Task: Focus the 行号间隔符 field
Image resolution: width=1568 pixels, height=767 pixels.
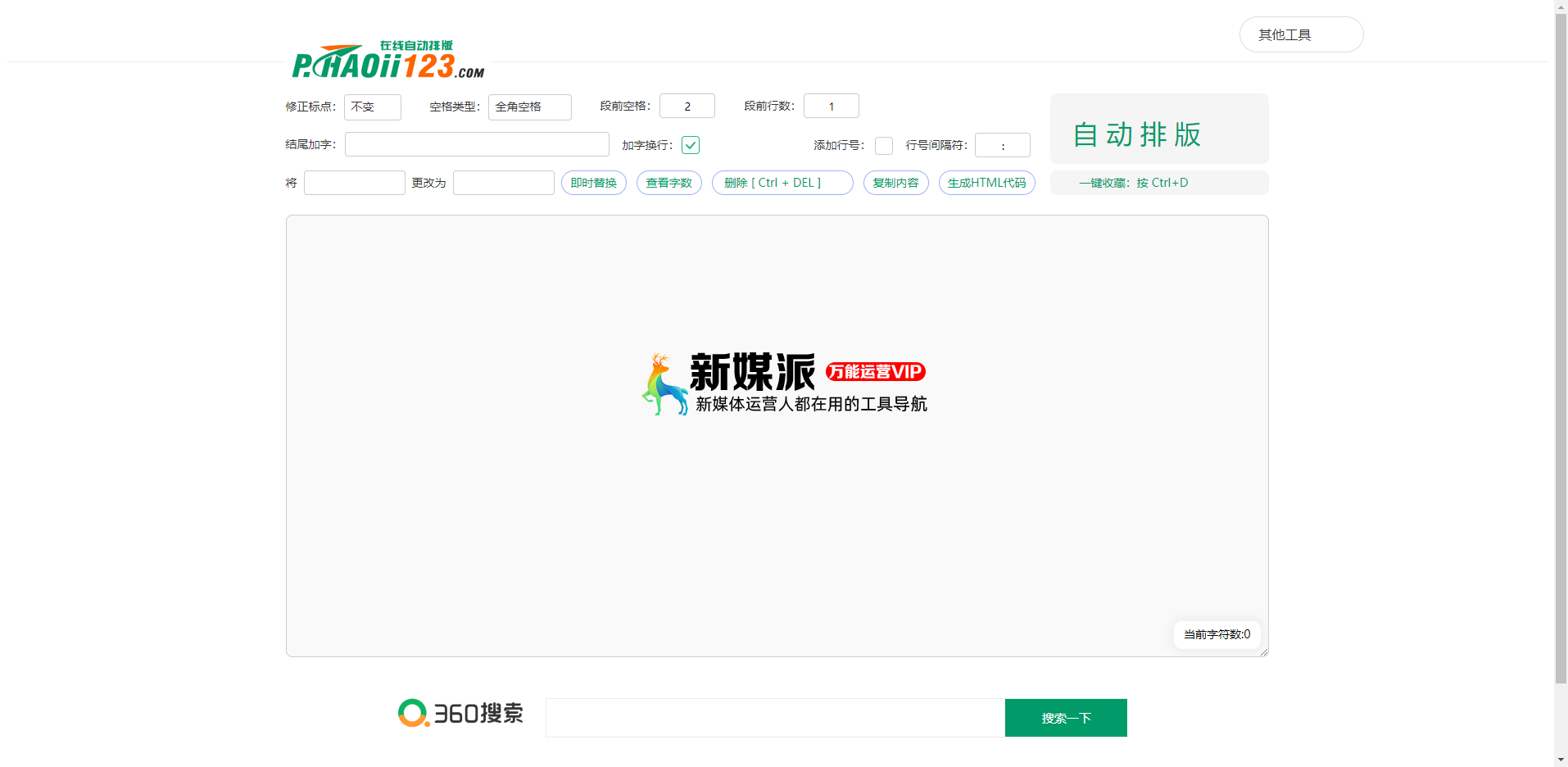Action: click(1003, 145)
